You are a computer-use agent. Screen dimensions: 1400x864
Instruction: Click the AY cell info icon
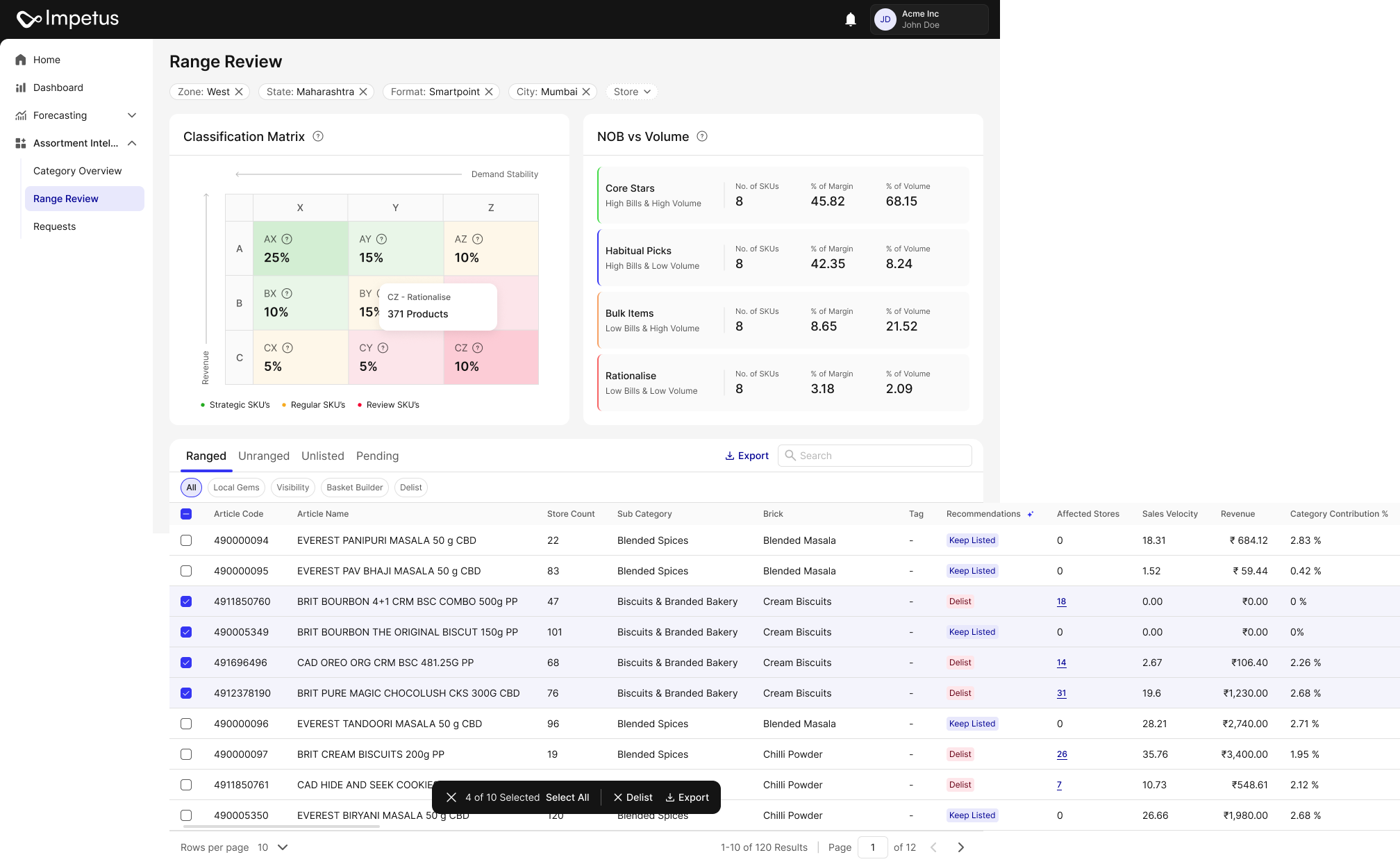click(x=381, y=239)
